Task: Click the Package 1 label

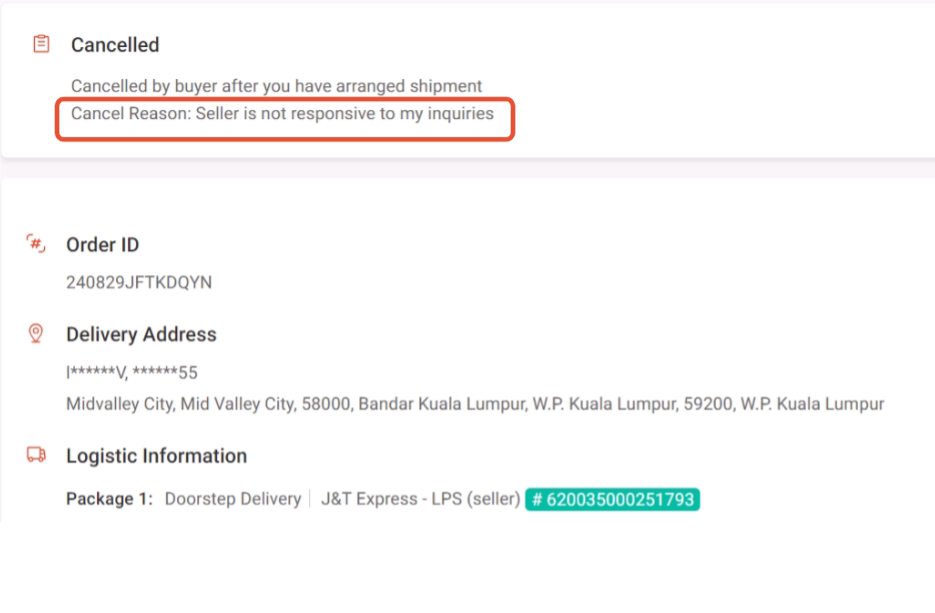Action: point(109,499)
